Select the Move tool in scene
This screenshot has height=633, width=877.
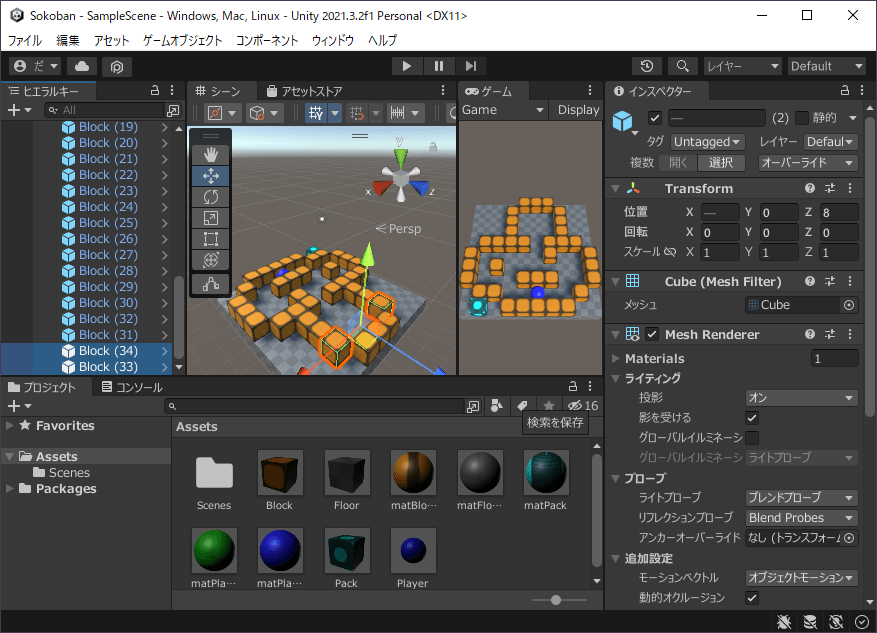pos(211,176)
